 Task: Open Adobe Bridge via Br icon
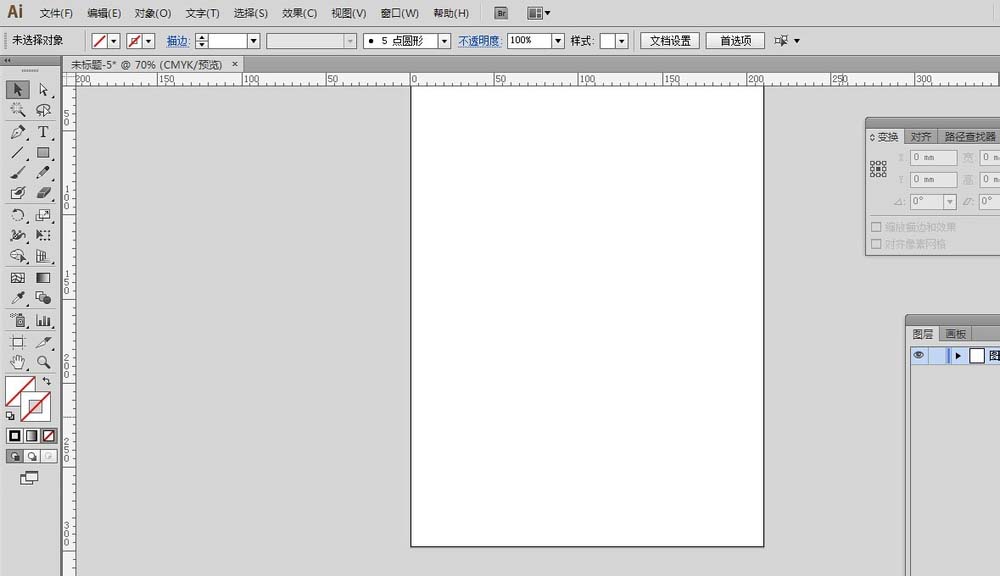pos(501,13)
